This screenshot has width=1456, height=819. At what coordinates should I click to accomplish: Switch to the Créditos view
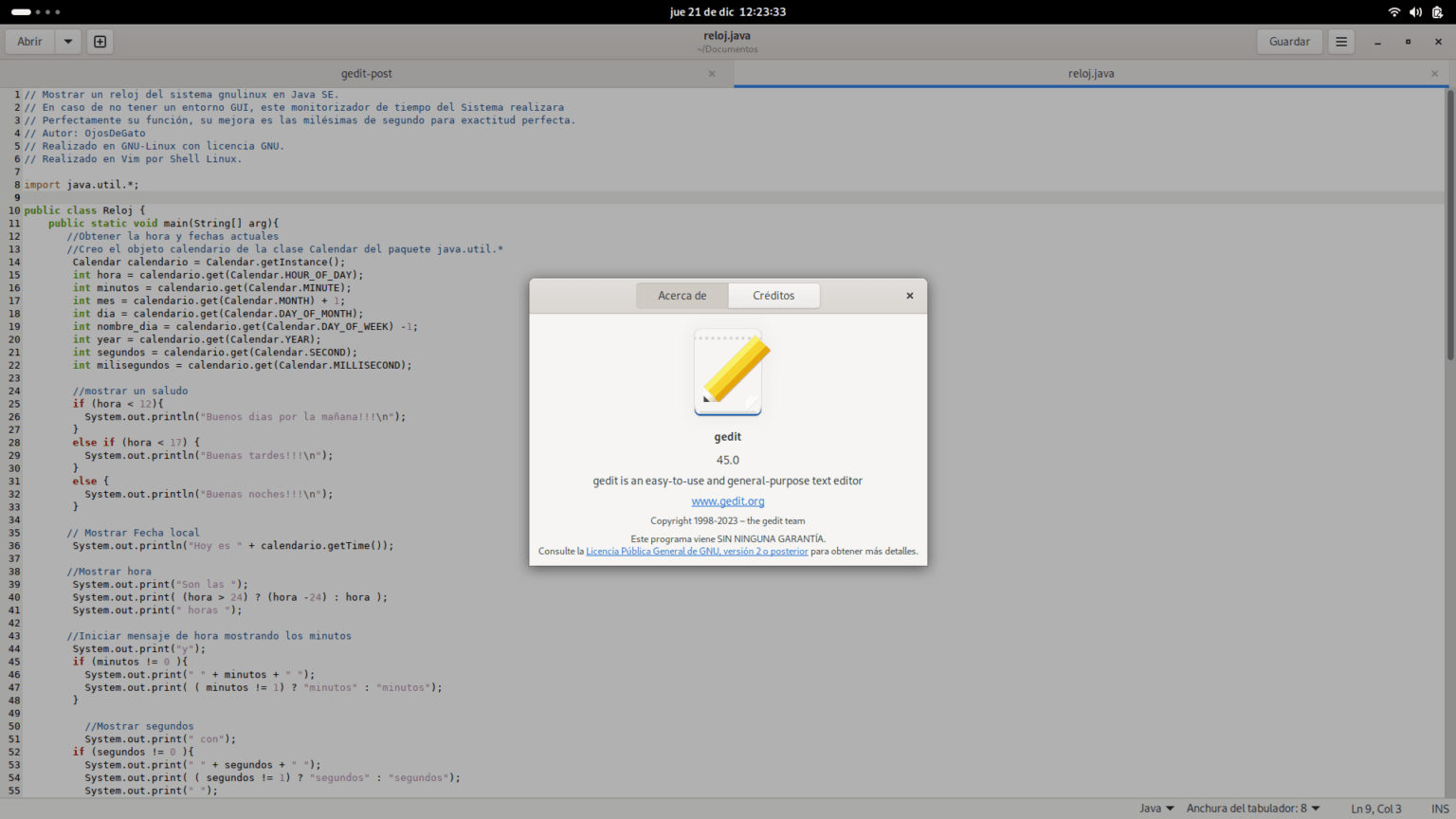(x=773, y=295)
